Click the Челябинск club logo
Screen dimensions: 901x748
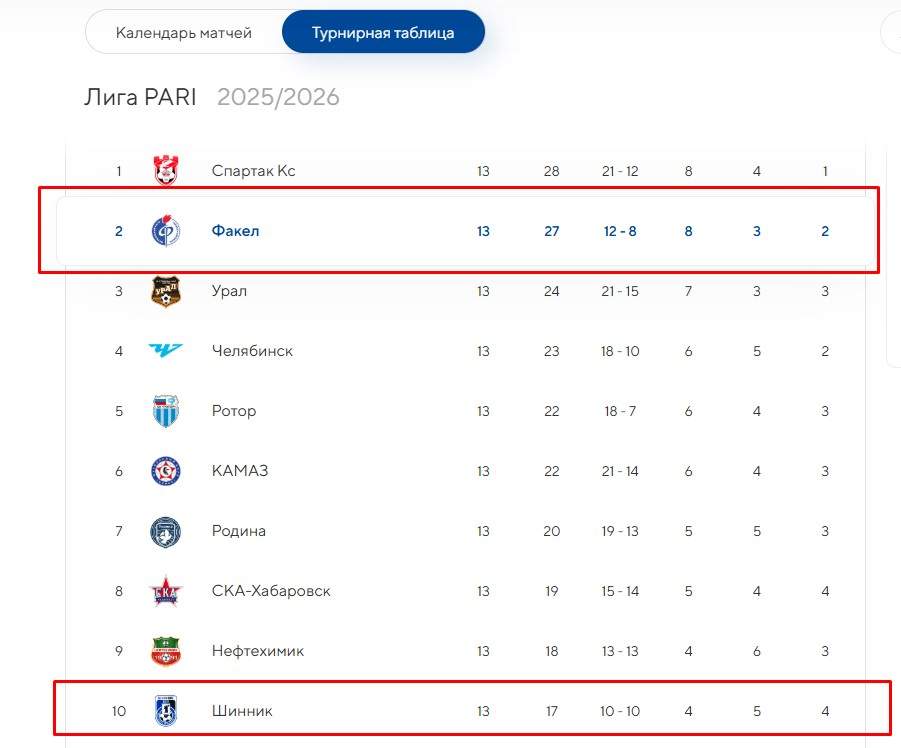tap(165, 351)
